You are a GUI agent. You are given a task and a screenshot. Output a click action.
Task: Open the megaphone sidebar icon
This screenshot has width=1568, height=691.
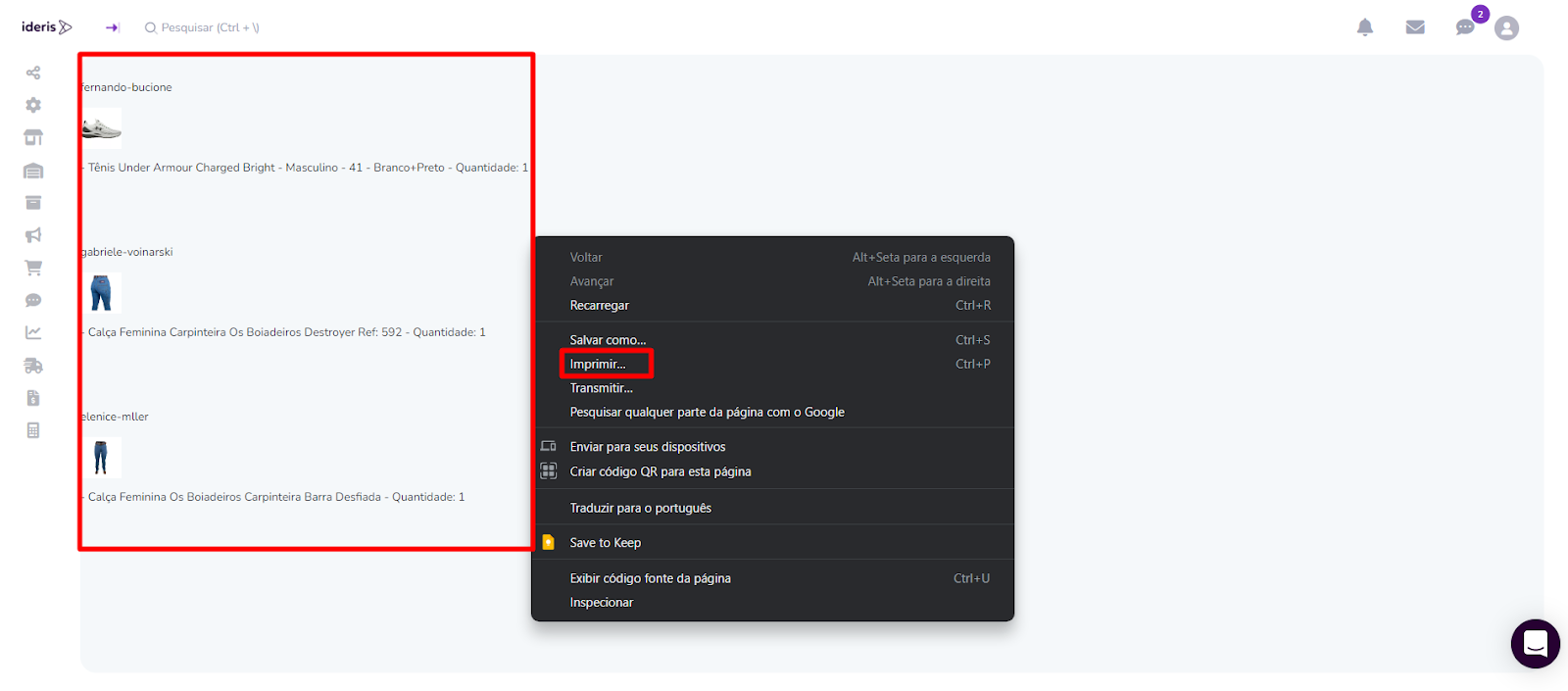point(33,235)
